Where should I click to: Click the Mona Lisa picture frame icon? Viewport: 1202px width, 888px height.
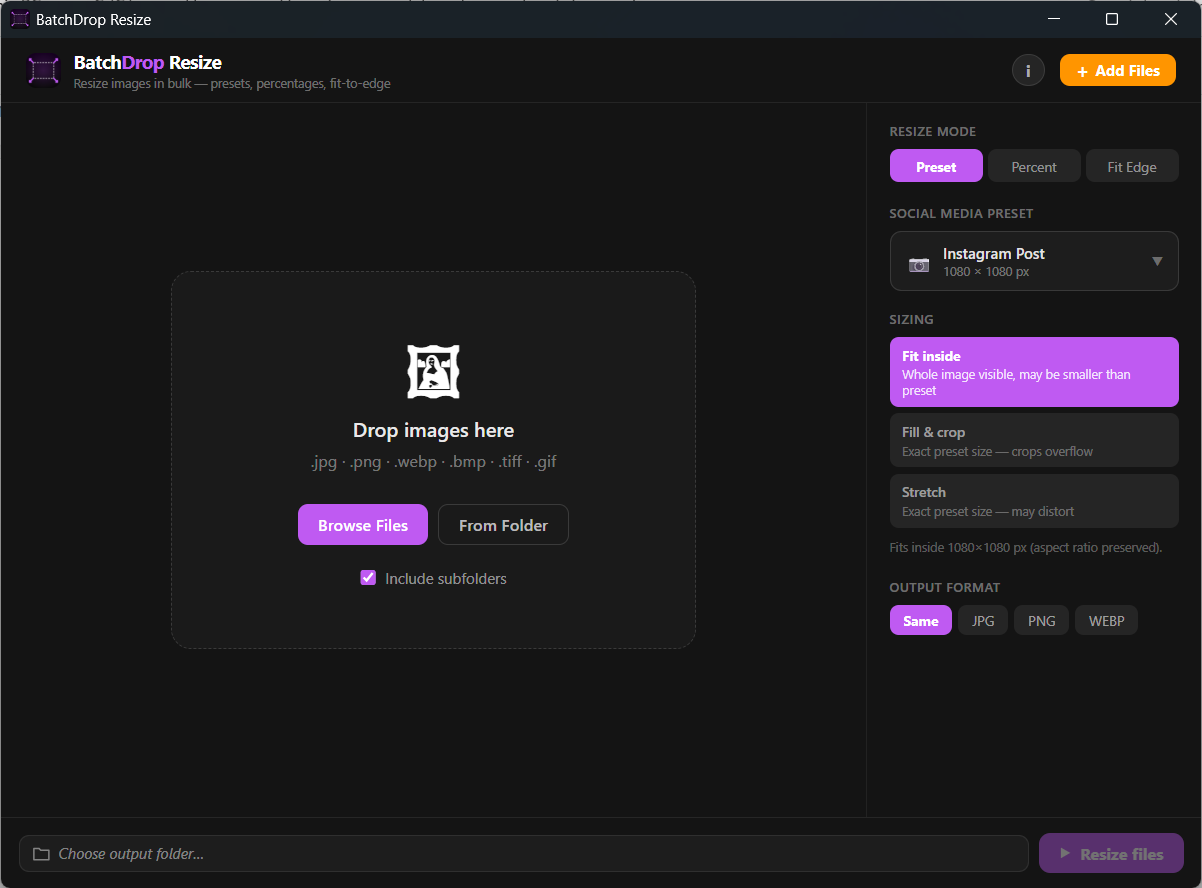pos(433,371)
